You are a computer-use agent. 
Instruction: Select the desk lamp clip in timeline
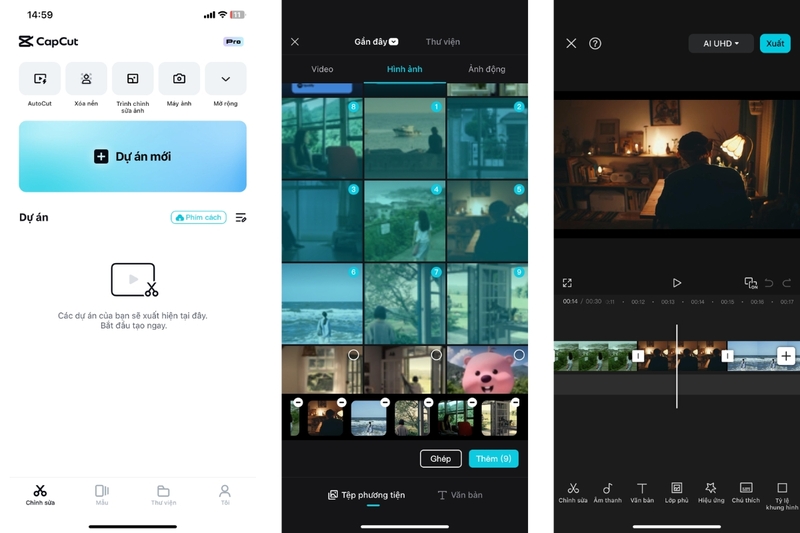point(683,356)
